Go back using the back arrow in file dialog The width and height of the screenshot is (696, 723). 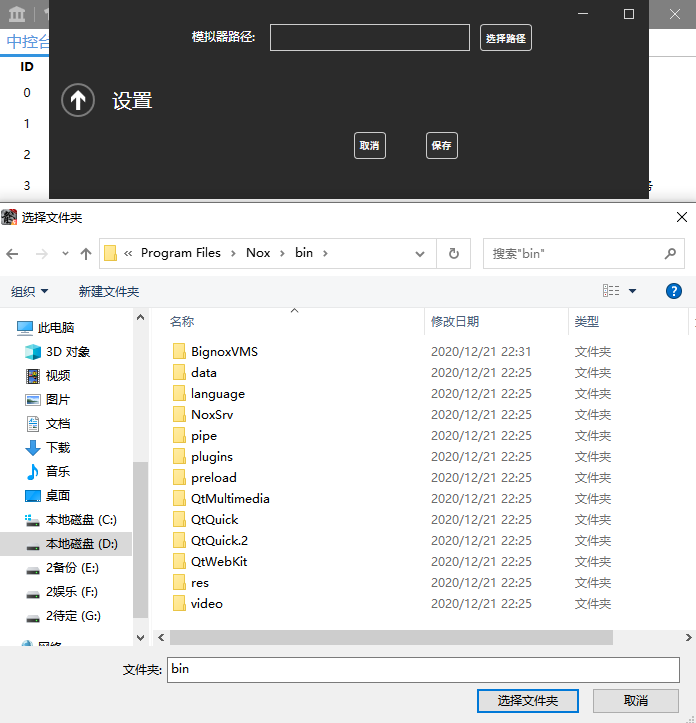[12, 254]
